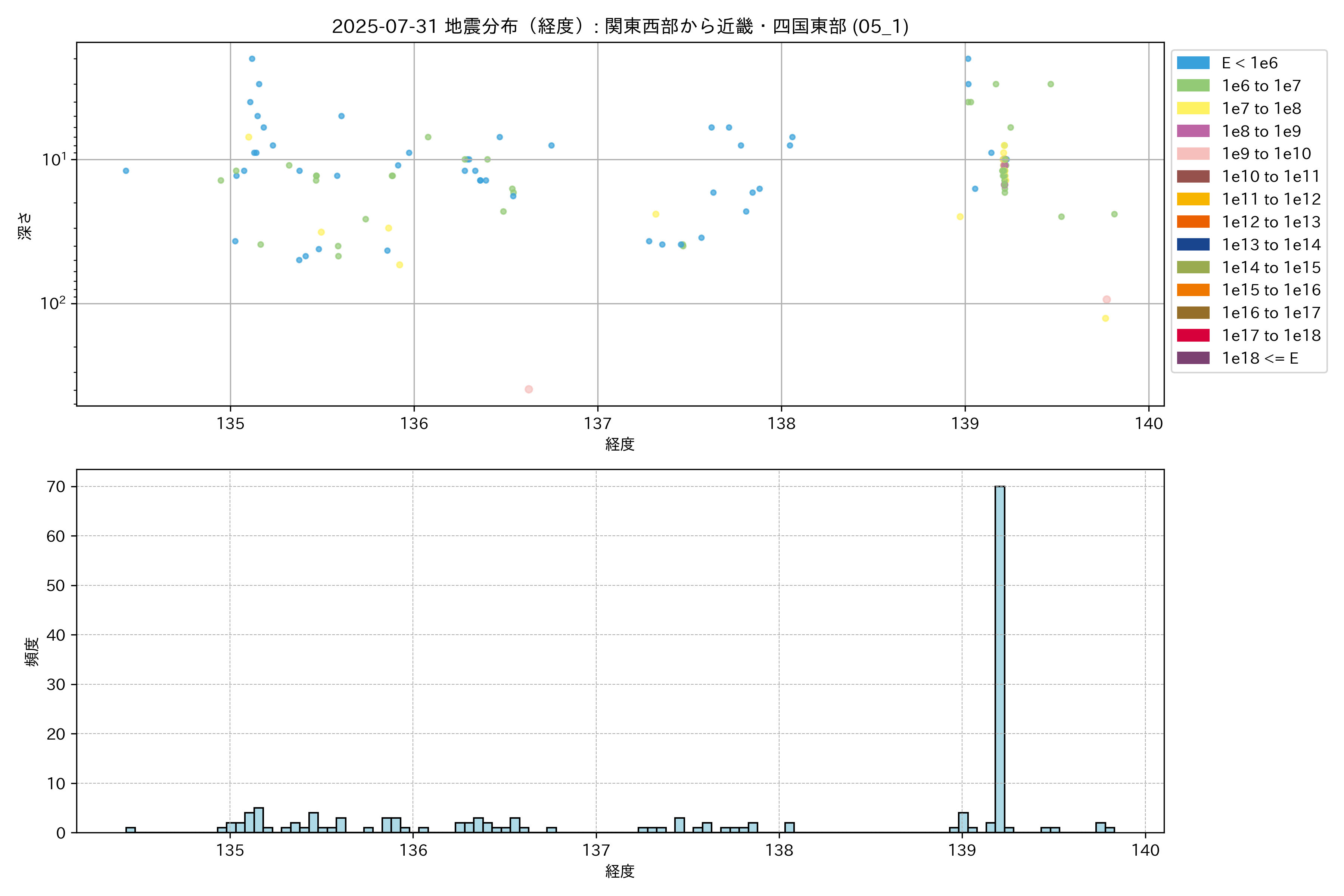Click the 1e11 to 1e12 legend label
The height and width of the screenshot is (896, 1344).
1271,199
